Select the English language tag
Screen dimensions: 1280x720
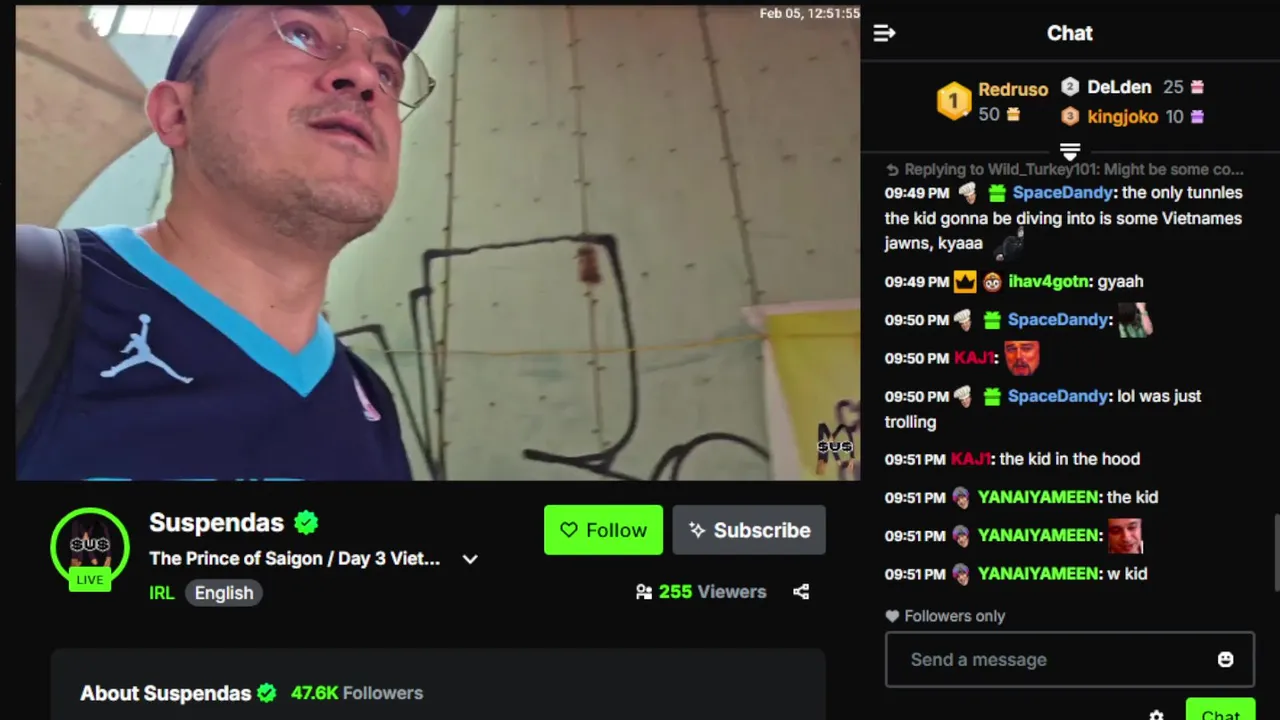(224, 593)
